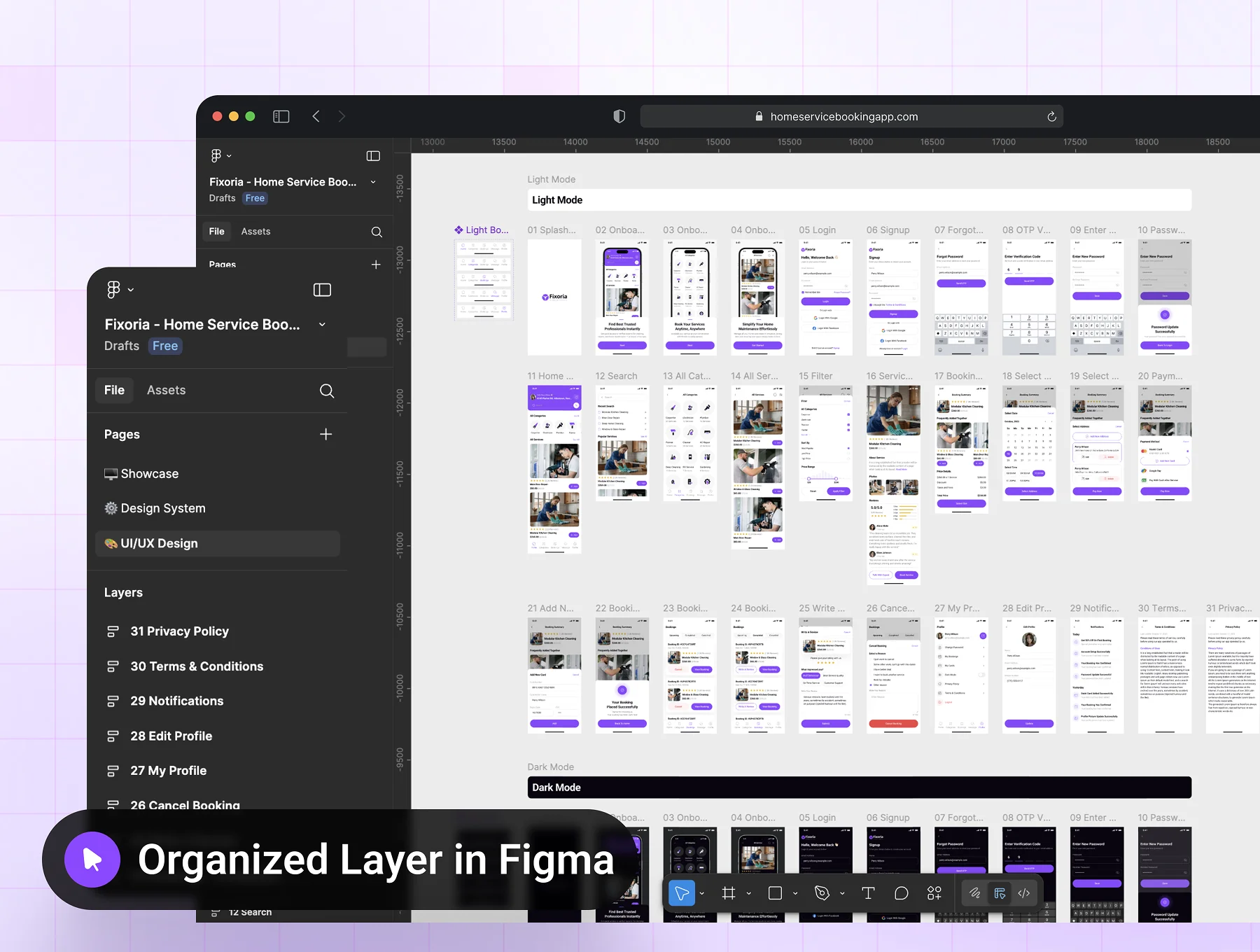Switch to File tab in back window
The width and height of the screenshot is (1260, 952).
pos(217,232)
